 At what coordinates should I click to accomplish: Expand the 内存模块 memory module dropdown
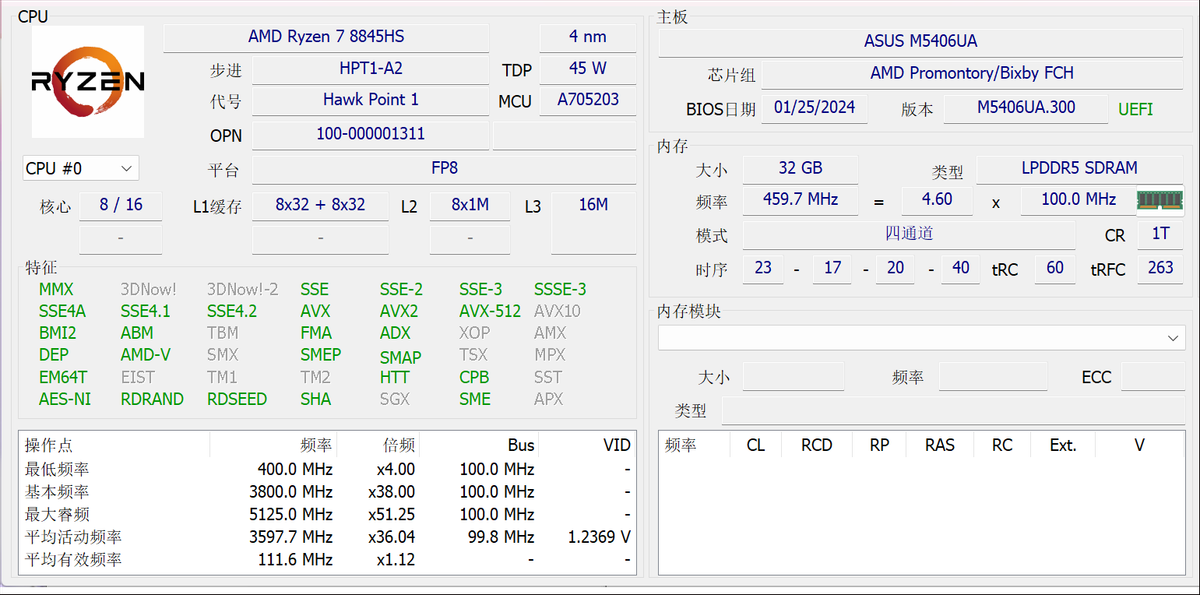point(921,338)
